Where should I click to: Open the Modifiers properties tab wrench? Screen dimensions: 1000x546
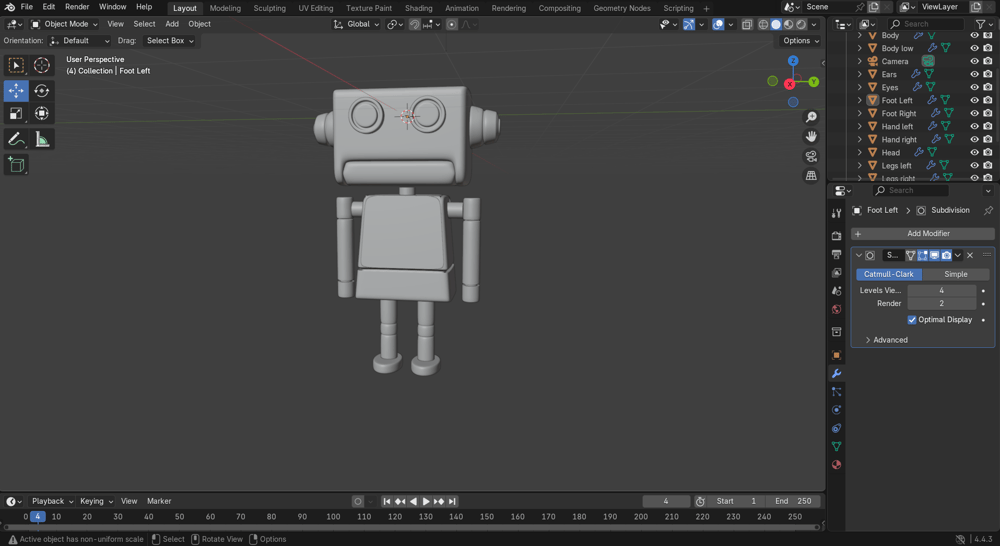pos(837,374)
